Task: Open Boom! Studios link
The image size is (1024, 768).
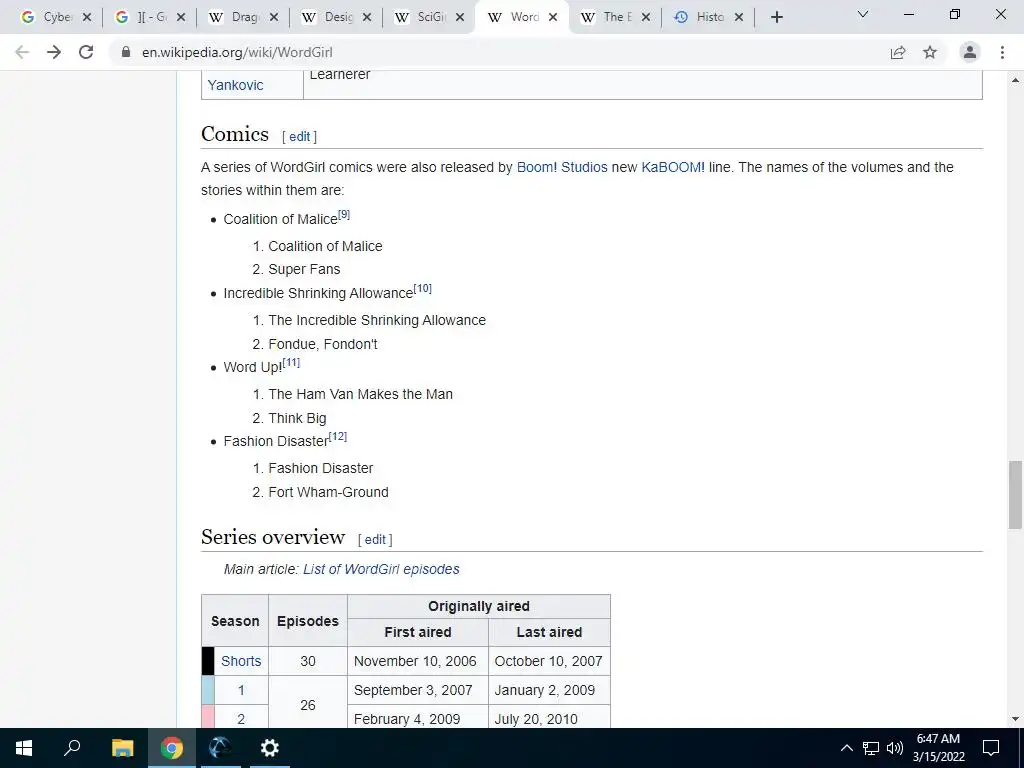Action: click(562, 167)
